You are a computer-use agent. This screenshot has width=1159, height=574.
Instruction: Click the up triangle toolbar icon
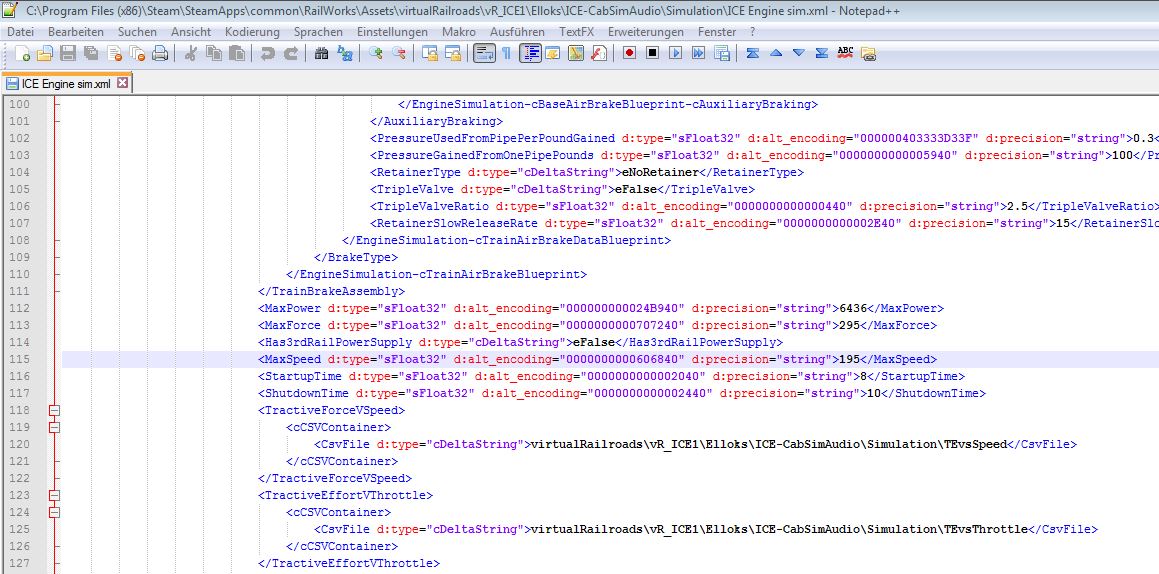click(775, 53)
